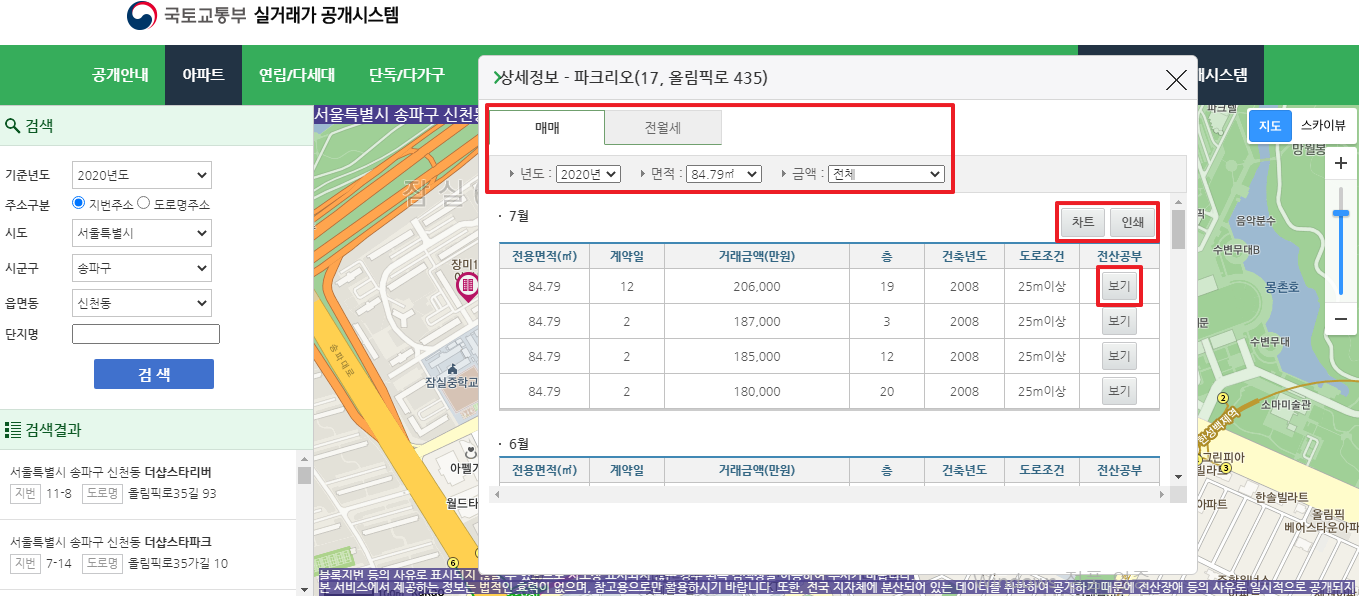Zoom in the map with plus button
Viewport: 1359px width, 596px height.
(1341, 163)
